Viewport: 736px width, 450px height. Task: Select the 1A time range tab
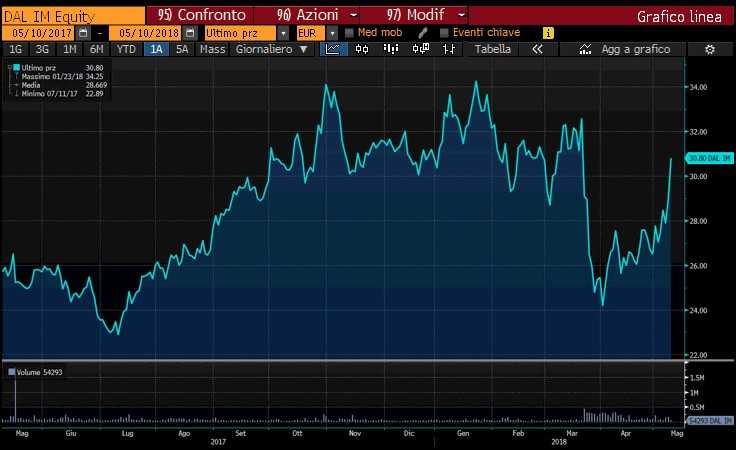pyautogui.click(x=156, y=49)
